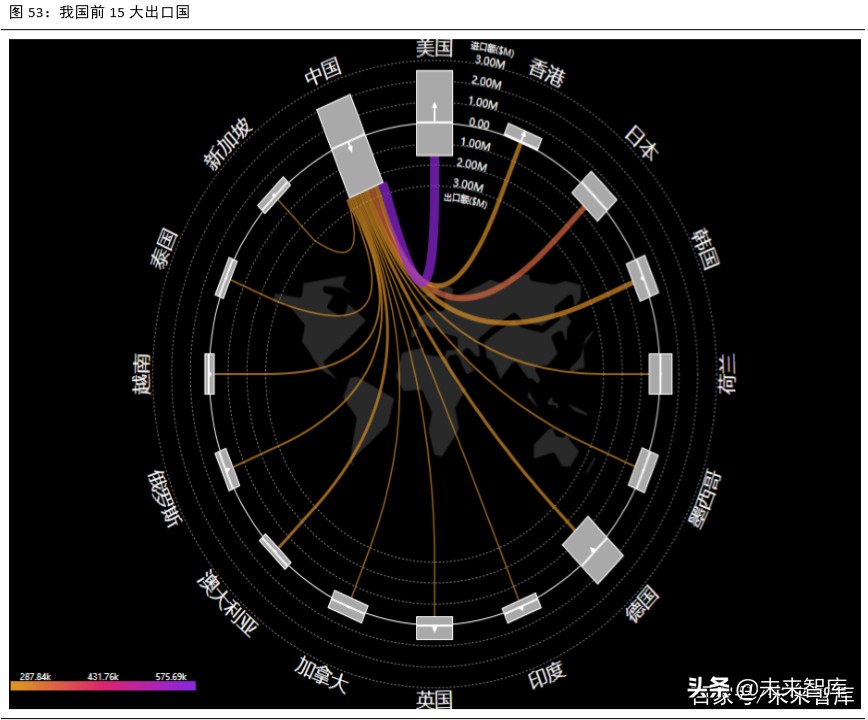Select the 荷兰 bar node
The height and width of the screenshot is (720, 868).
tap(660, 374)
